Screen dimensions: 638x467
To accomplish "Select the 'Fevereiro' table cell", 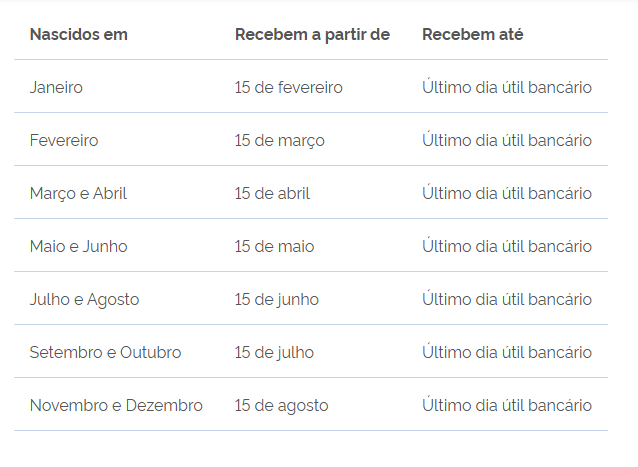I will (x=64, y=141).
